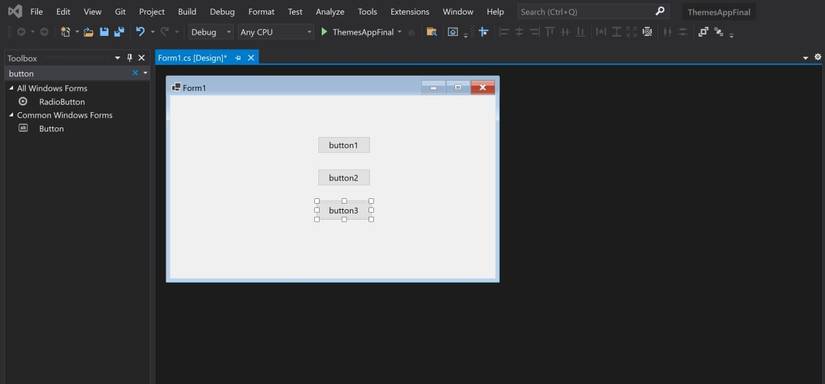Clear the toolbox search text

135,73
